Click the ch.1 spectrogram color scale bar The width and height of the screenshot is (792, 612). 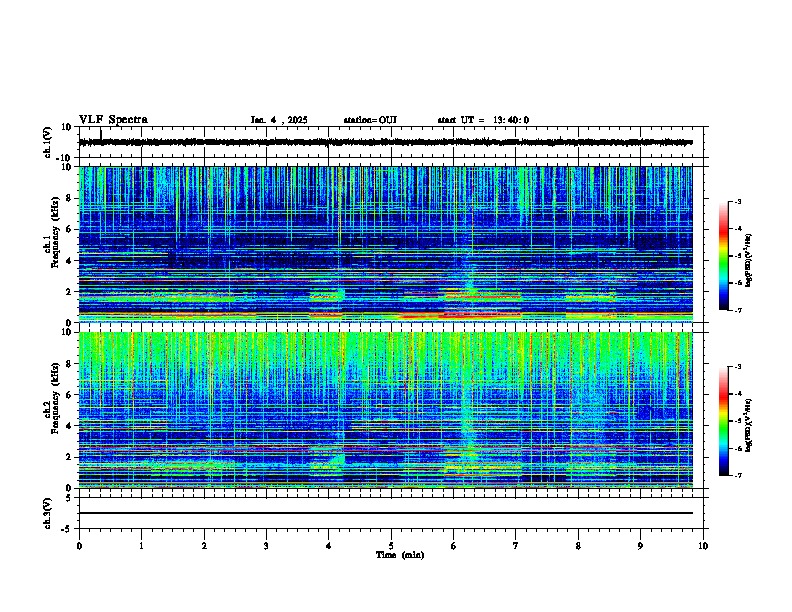pyautogui.click(x=723, y=256)
